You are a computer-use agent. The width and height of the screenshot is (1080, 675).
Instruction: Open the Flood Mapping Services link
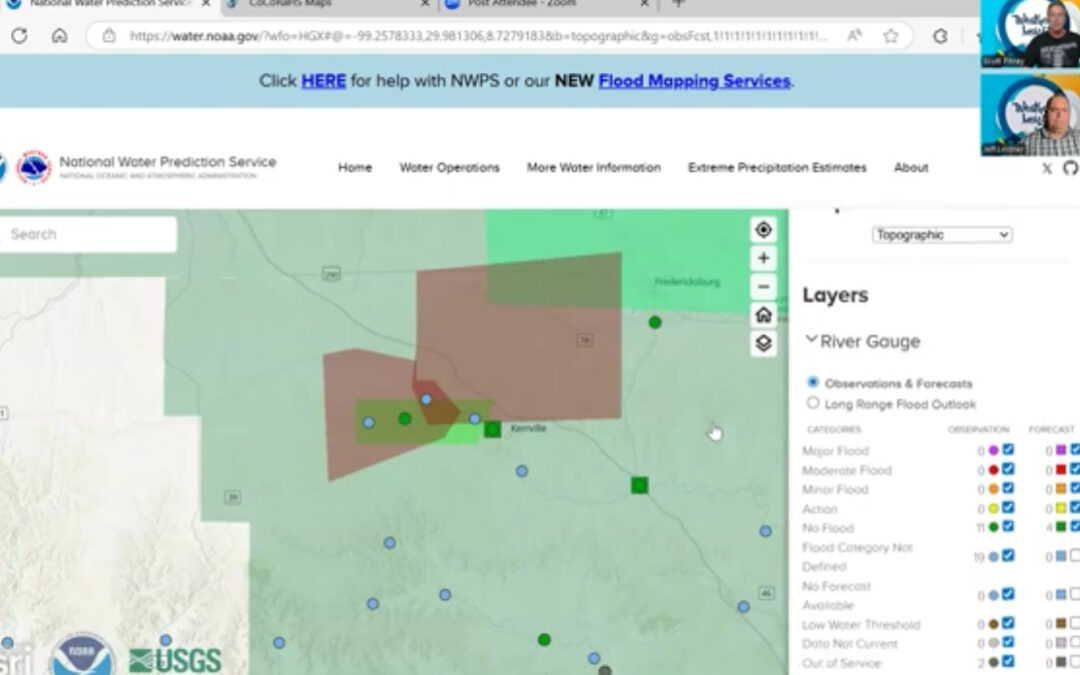[694, 81]
